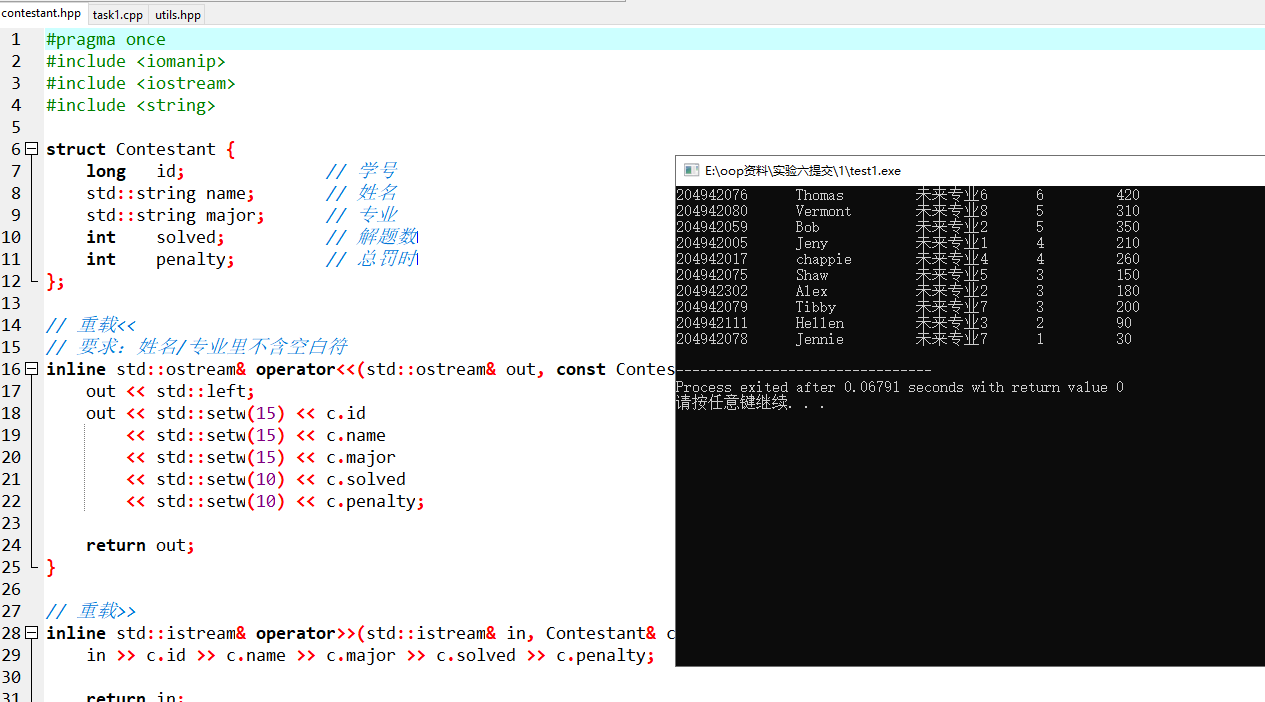Select the active contestant.hpp tab

point(41,14)
